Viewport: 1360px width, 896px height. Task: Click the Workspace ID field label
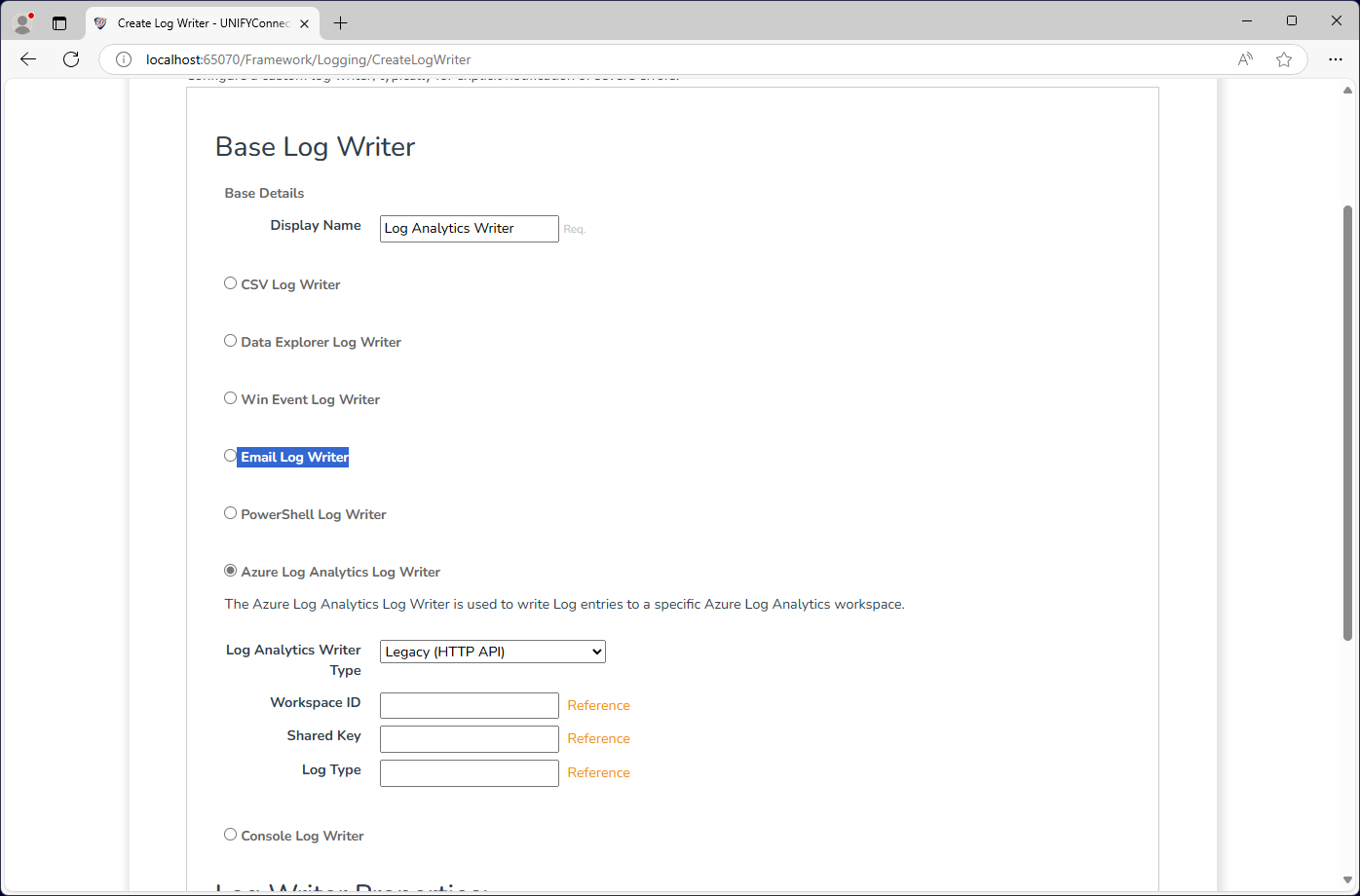tap(316, 702)
